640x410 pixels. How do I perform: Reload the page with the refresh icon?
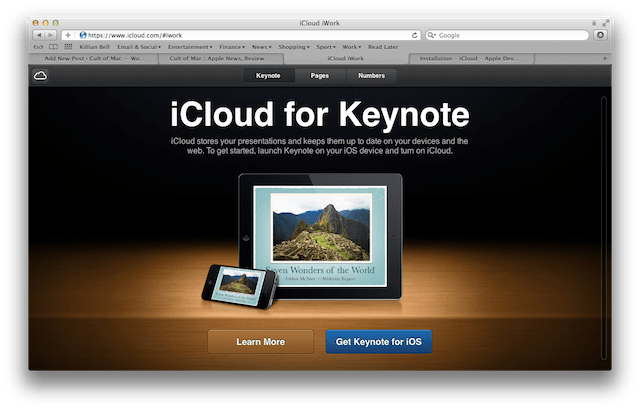(414, 34)
